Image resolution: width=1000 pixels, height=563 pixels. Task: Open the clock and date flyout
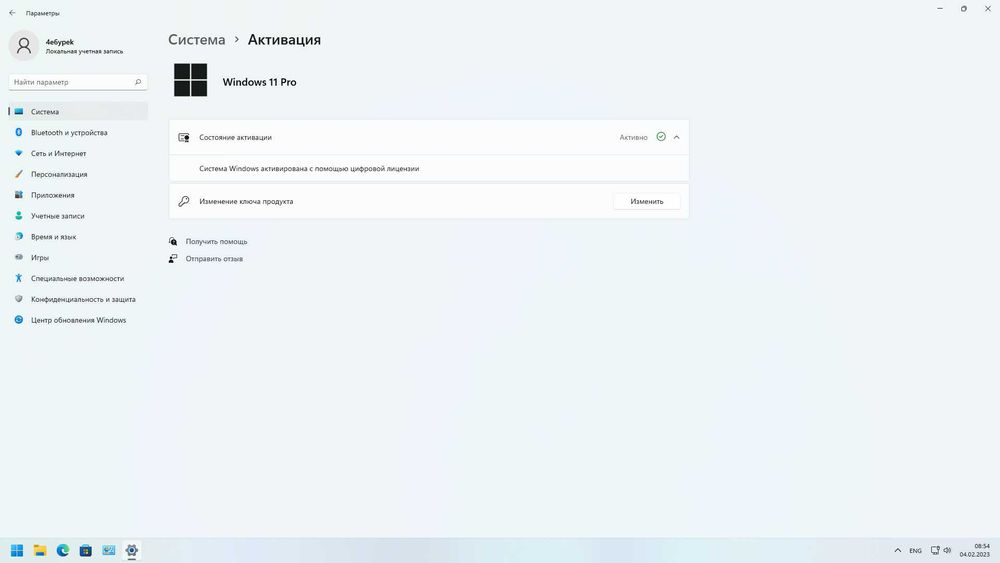[974, 550]
